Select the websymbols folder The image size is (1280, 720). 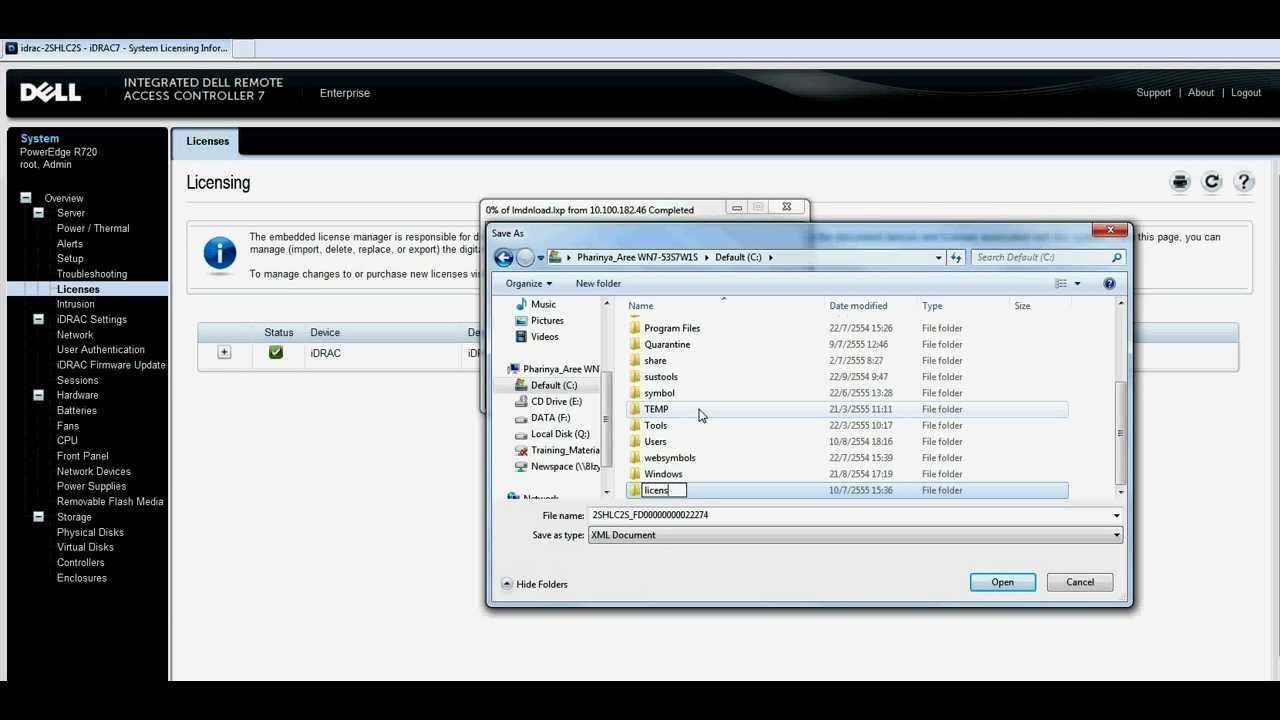click(x=670, y=458)
